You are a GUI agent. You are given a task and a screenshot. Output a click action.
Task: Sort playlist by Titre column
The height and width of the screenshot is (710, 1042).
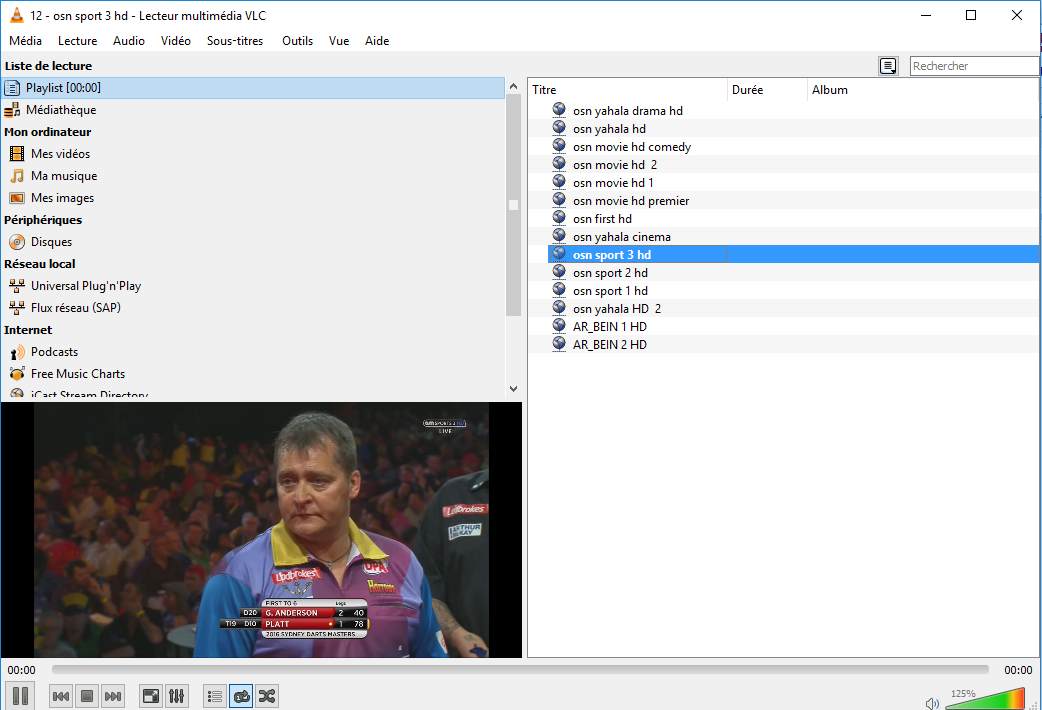coord(628,90)
